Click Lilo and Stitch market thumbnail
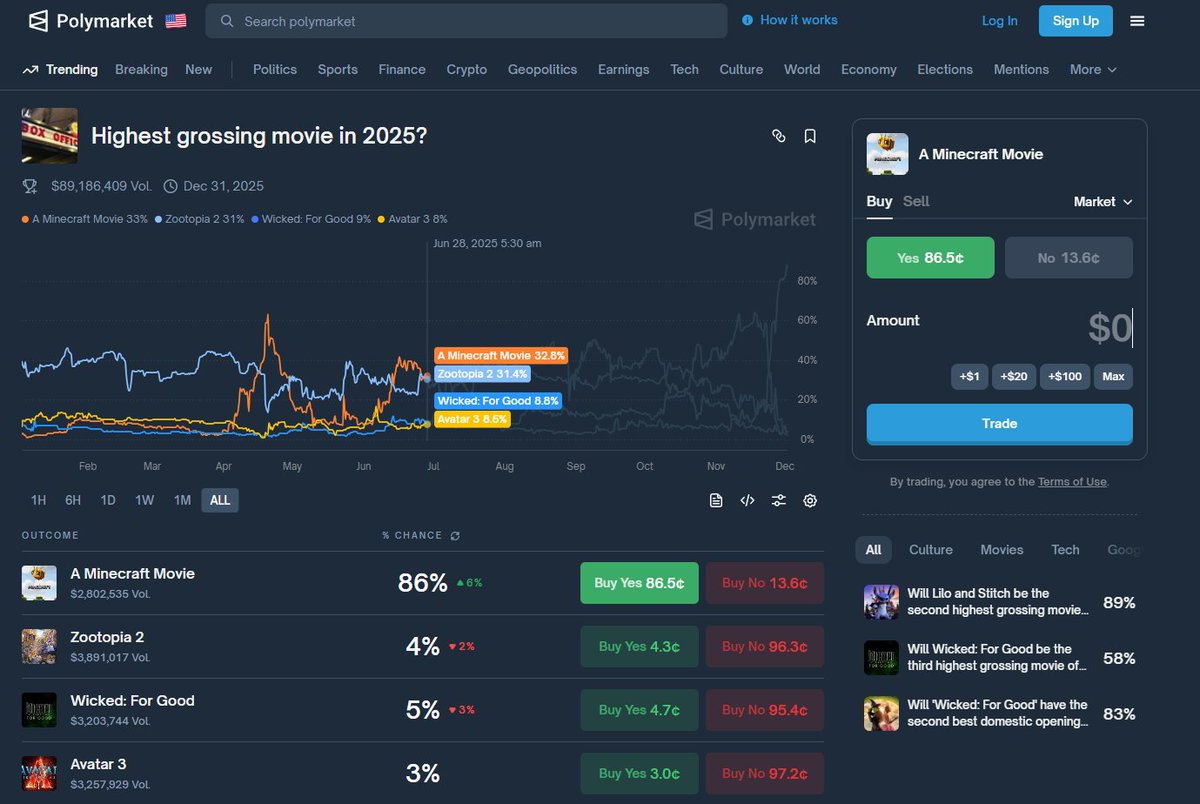 pos(881,602)
